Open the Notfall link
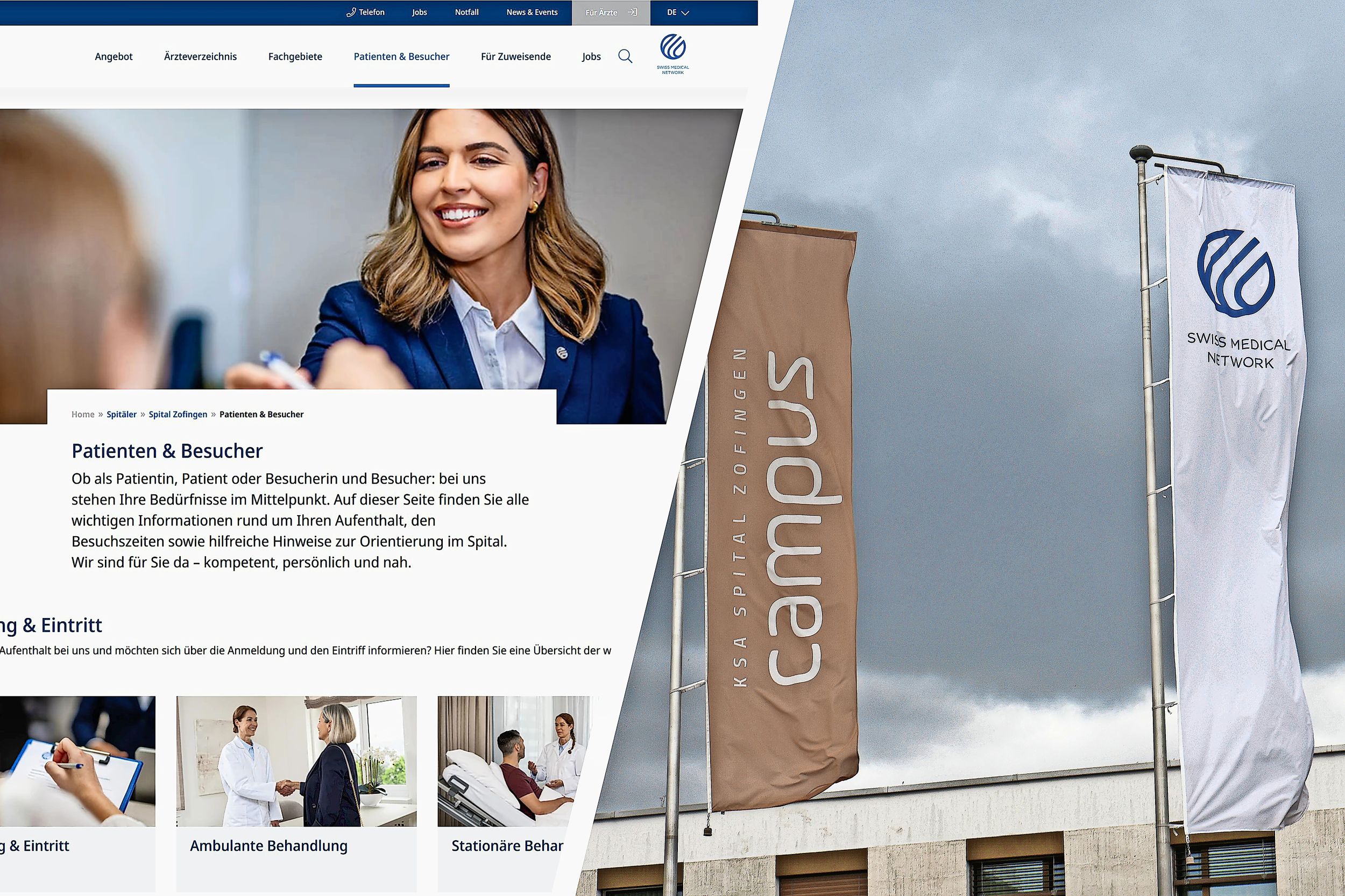This screenshot has width=1345, height=896. pos(466,12)
